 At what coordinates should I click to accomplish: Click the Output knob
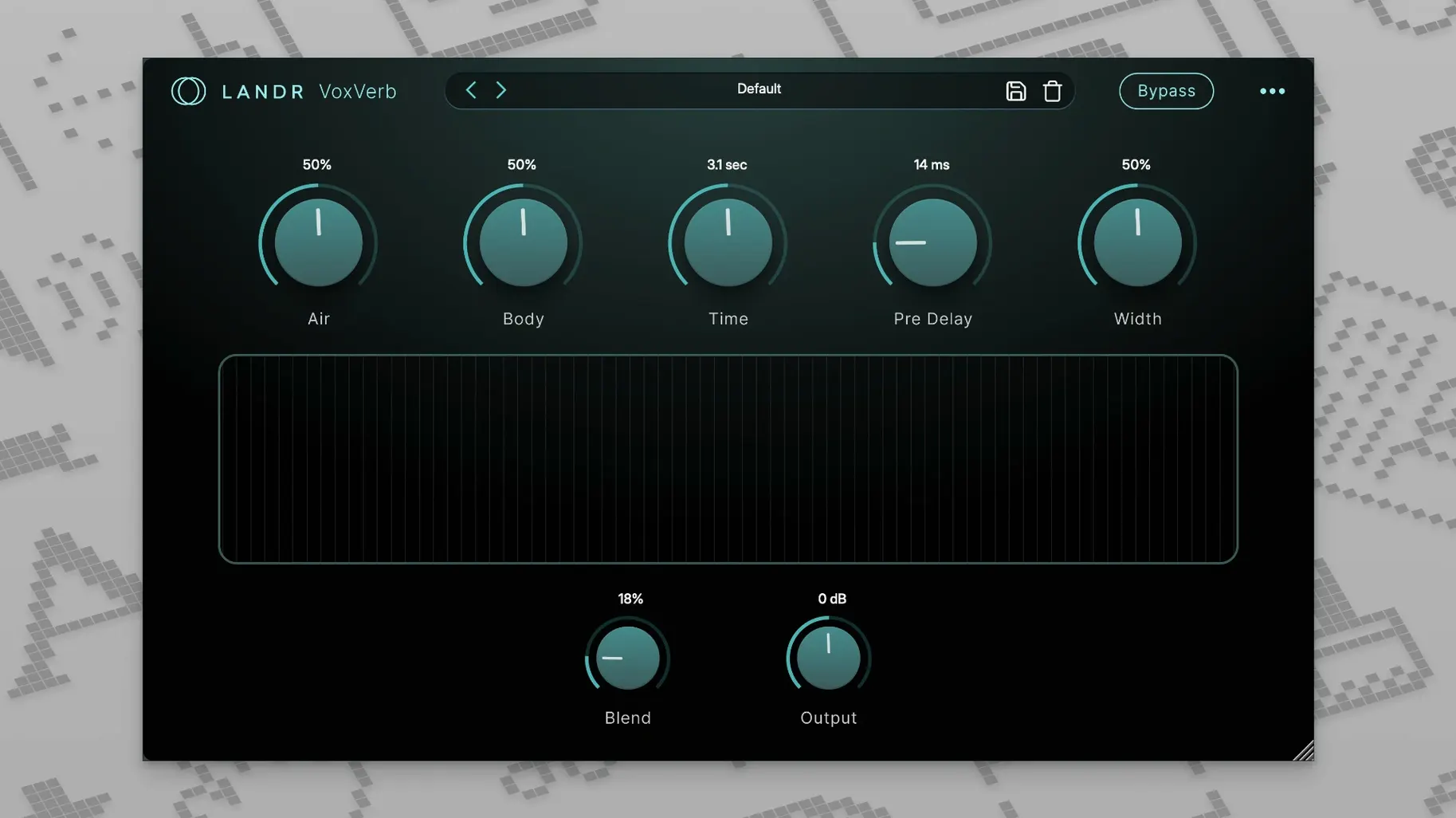click(828, 657)
